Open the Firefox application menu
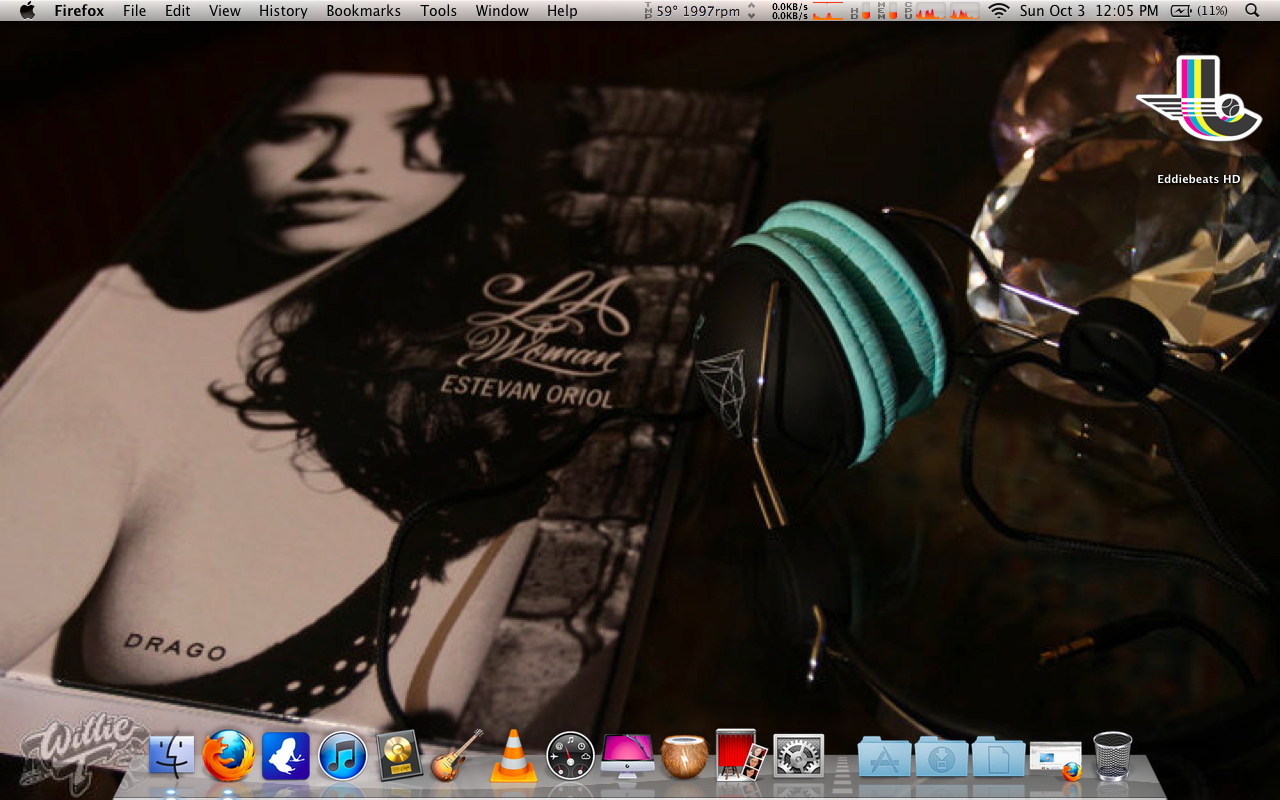The width and height of the screenshot is (1280, 800). (x=78, y=11)
